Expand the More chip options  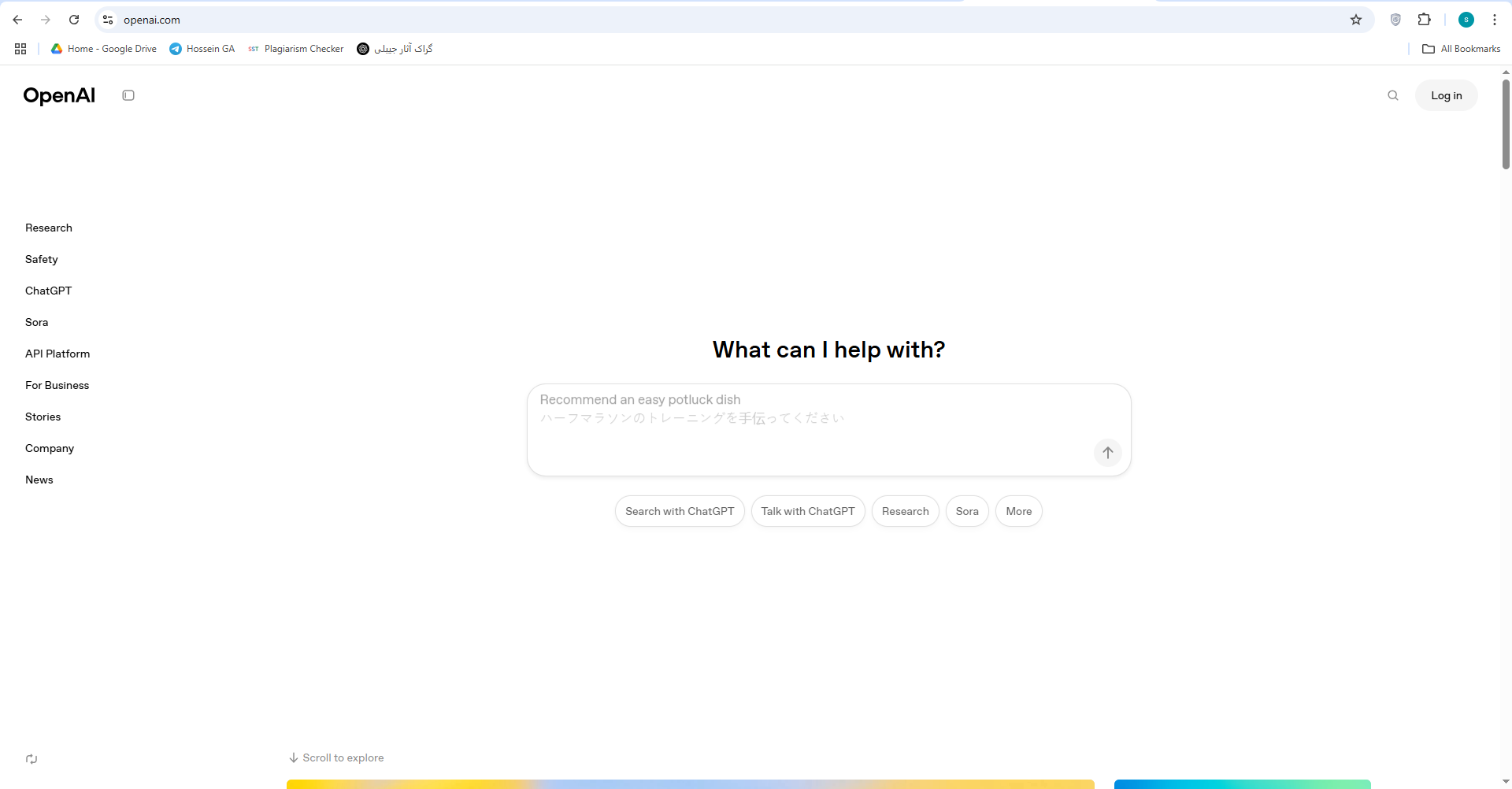[1019, 511]
